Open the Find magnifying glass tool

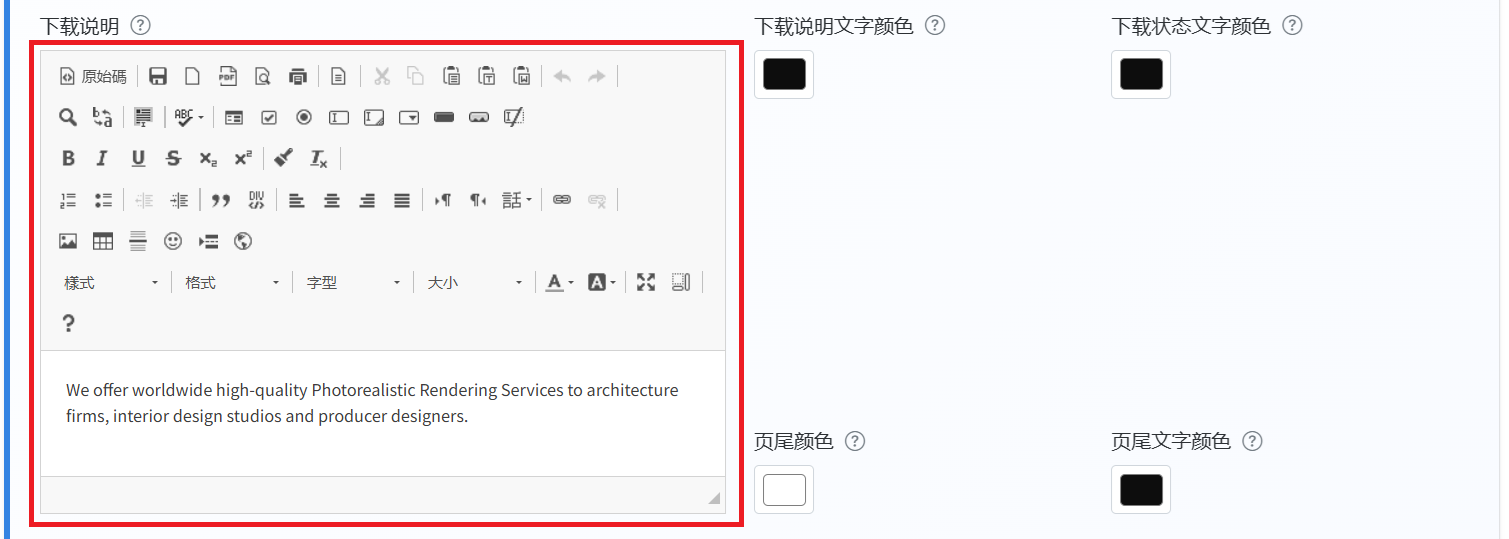coord(68,117)
